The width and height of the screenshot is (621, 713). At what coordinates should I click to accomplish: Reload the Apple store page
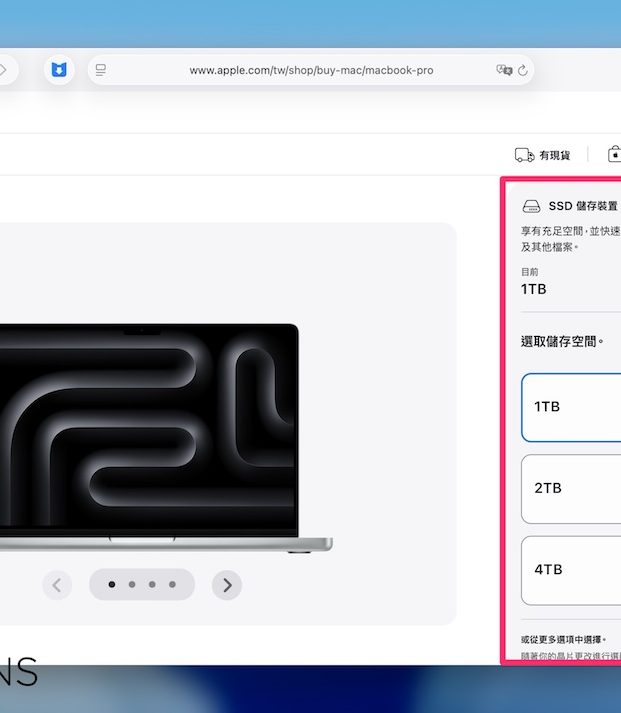[x=522, y=71]
